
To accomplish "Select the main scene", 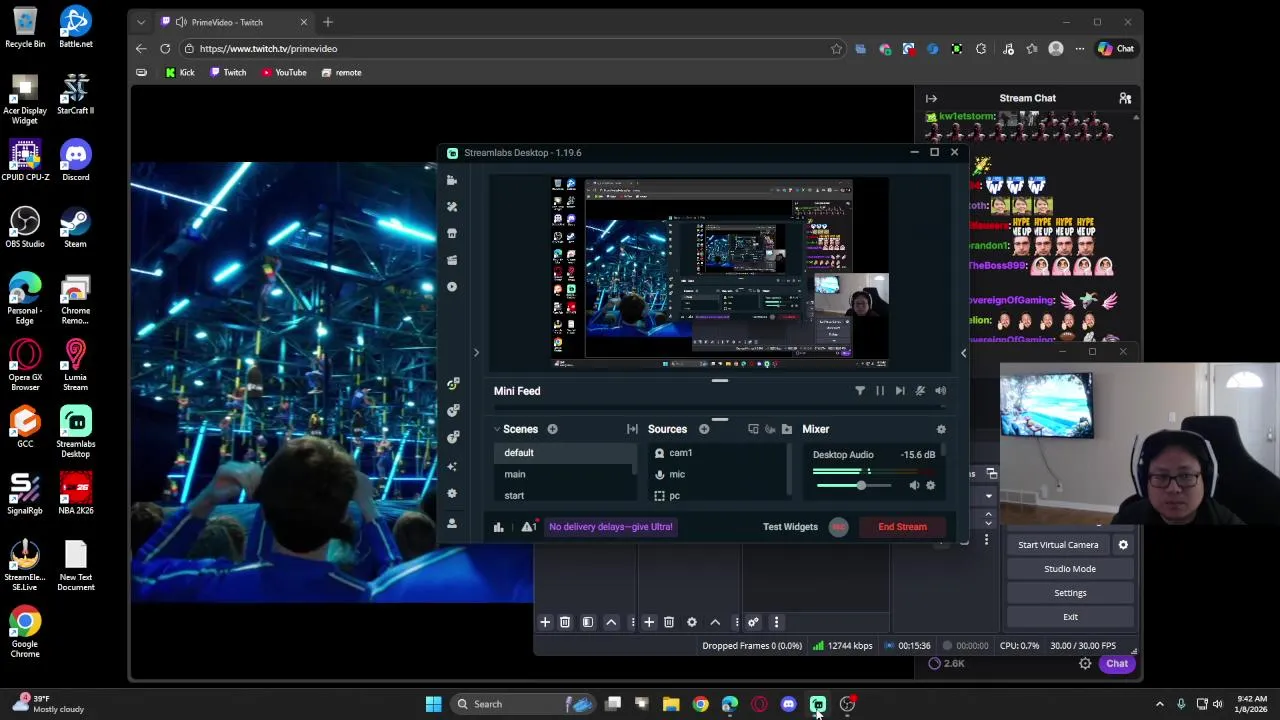I will pos(563,474).
